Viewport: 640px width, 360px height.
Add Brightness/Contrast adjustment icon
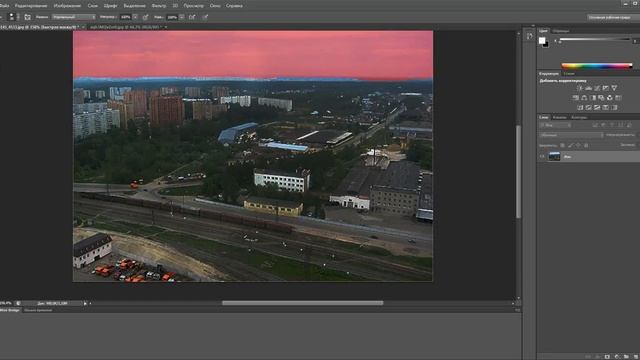pos(580,88)
